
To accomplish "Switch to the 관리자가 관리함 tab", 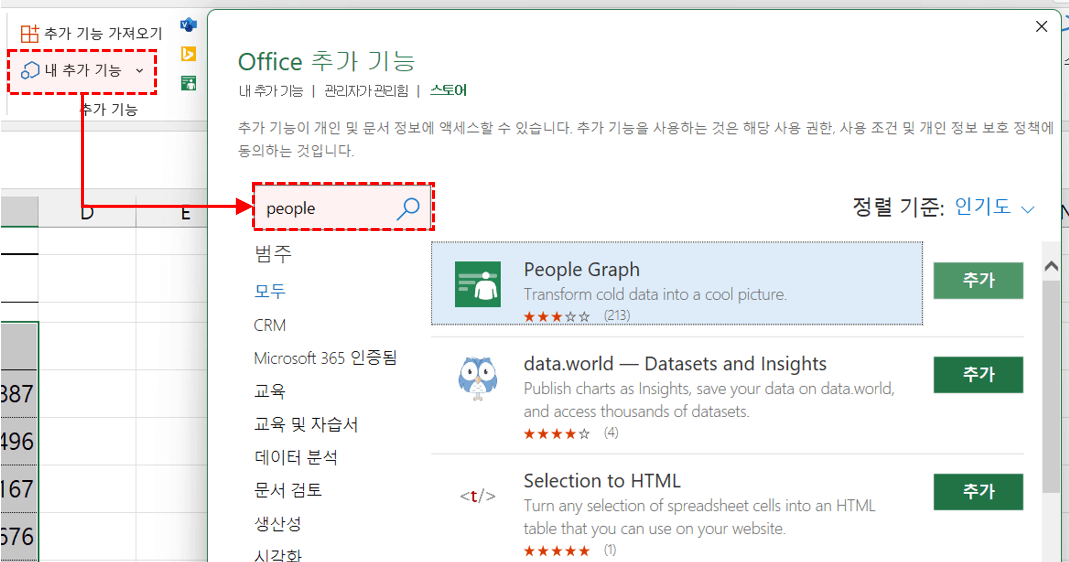I will coord(366,91).
